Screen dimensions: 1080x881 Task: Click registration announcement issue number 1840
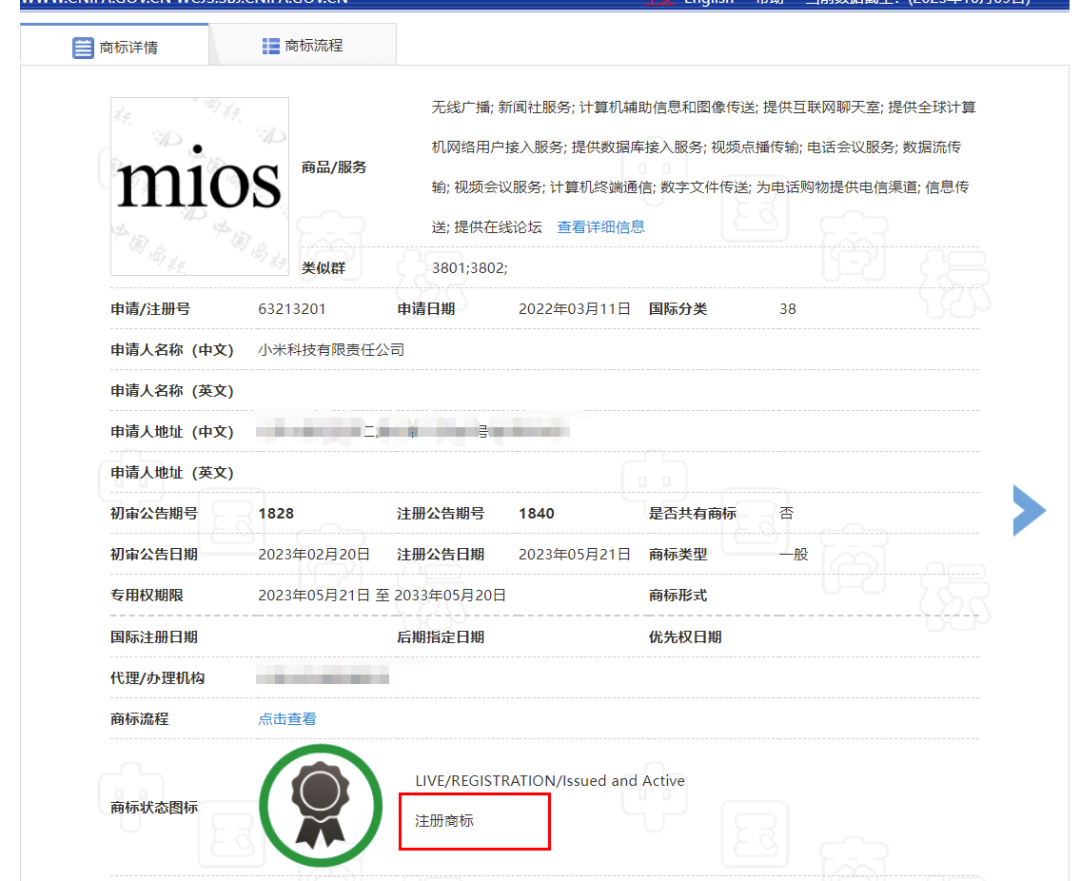(537, 514)
